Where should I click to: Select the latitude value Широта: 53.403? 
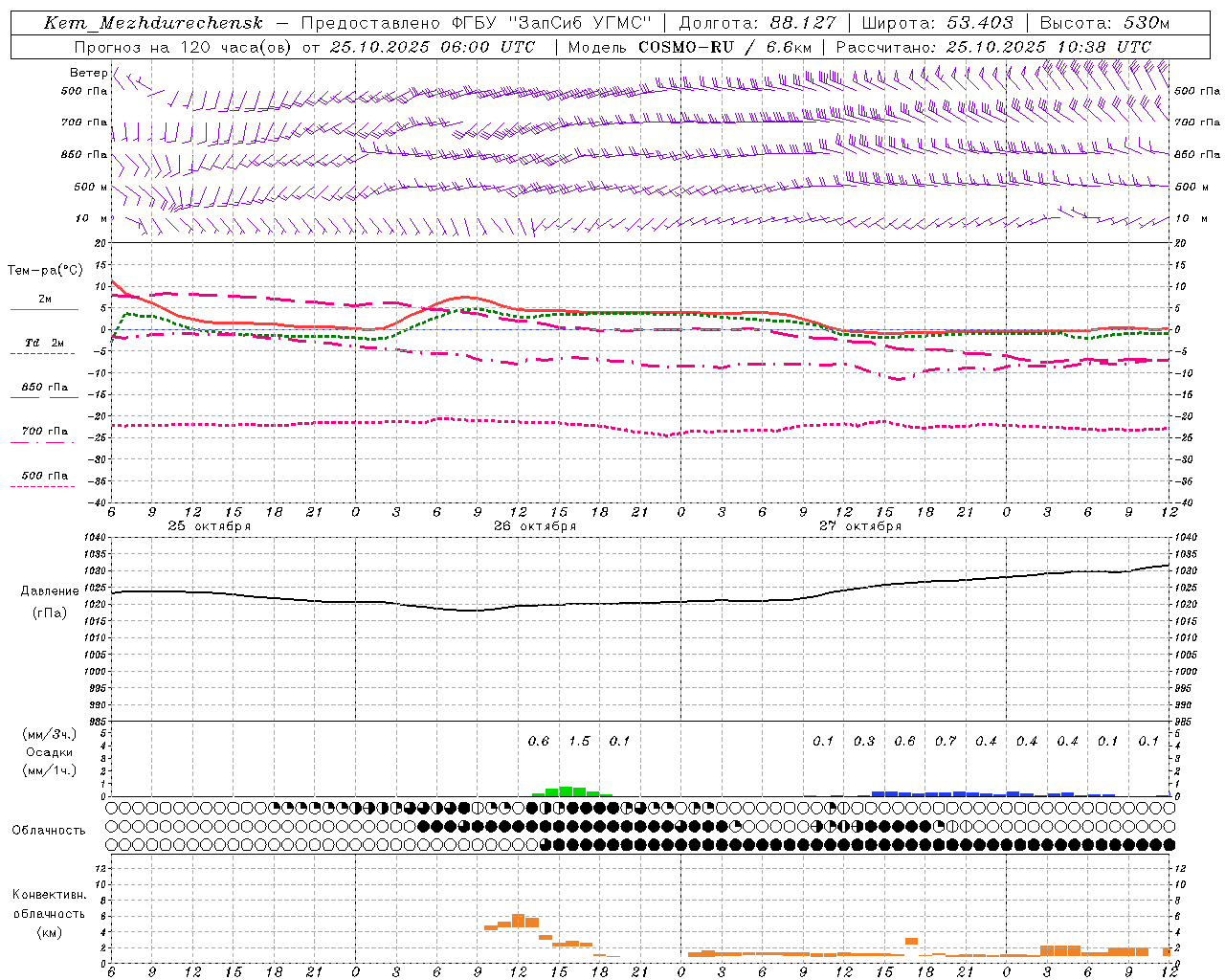[x=938, y=23]
